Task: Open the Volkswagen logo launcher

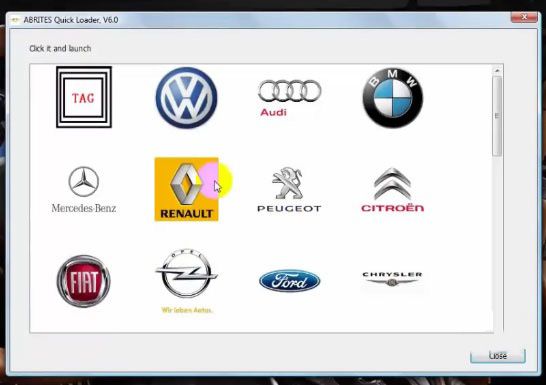Action: (x=186, y=98)
